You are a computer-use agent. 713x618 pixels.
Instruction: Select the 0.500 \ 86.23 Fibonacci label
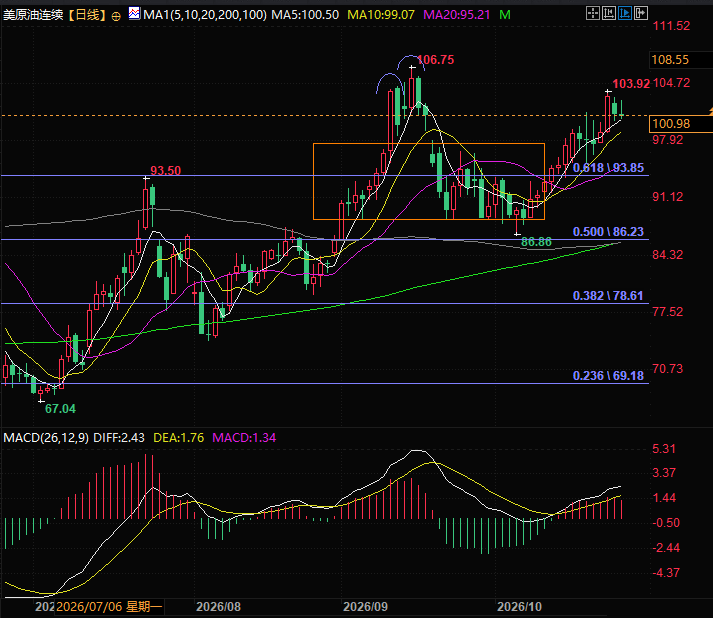(608, 232)
